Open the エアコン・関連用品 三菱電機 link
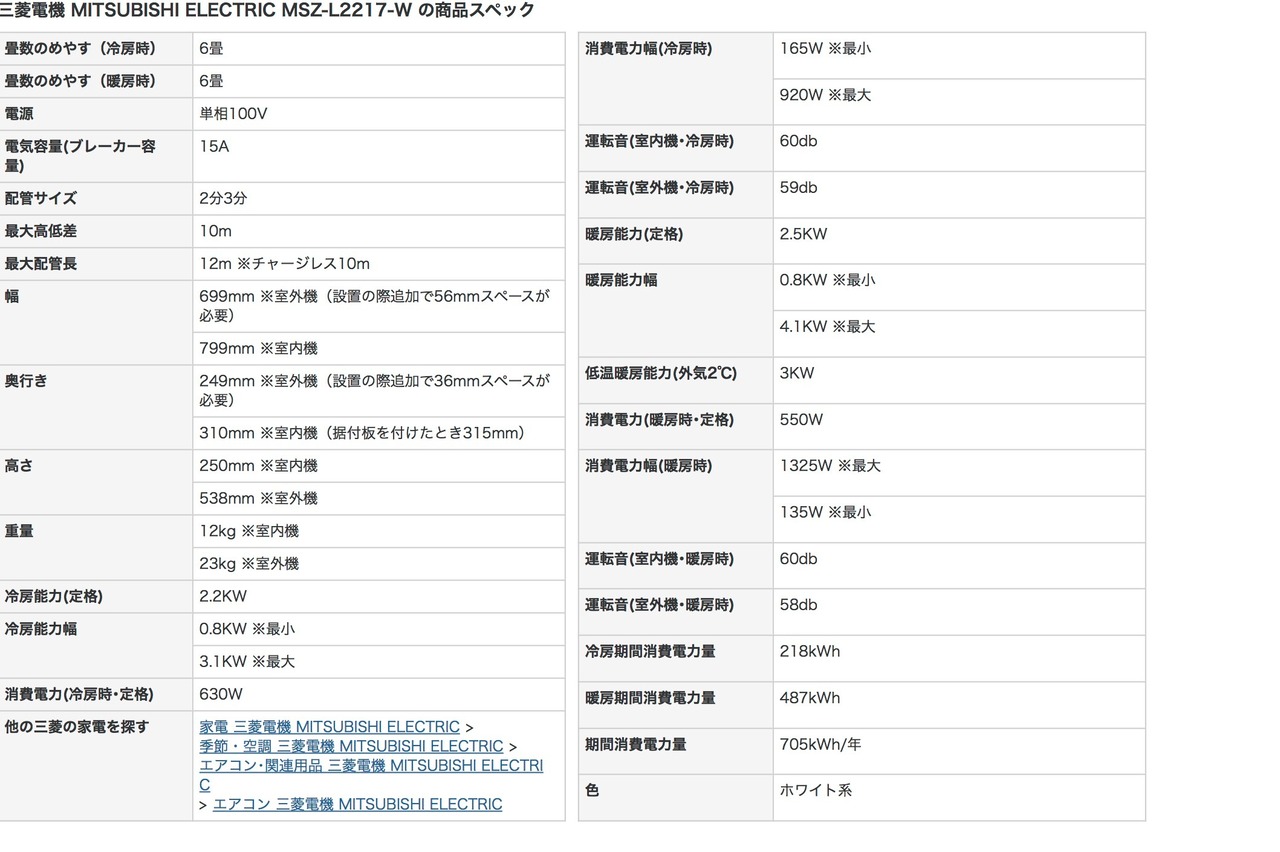Image resolution: width=1280 pixels, height=852 pixels. pos(371,775)
